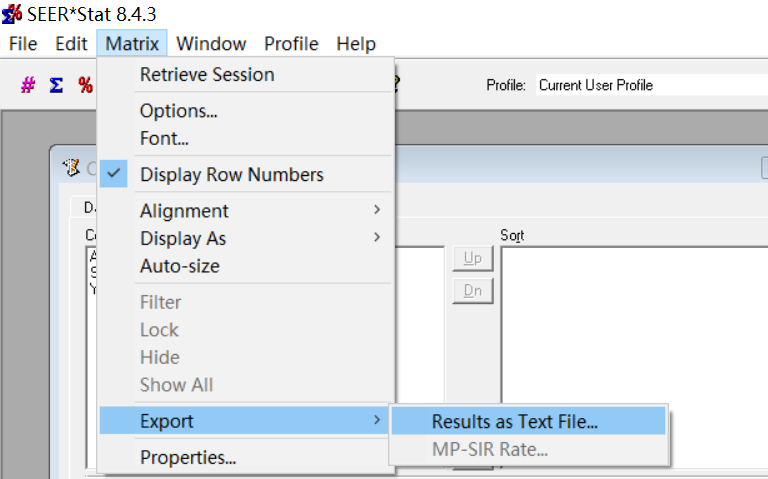The image size is (768, 479).
Task: Choose Retrieve Session from Matrix menu
Action: (246, 75)
